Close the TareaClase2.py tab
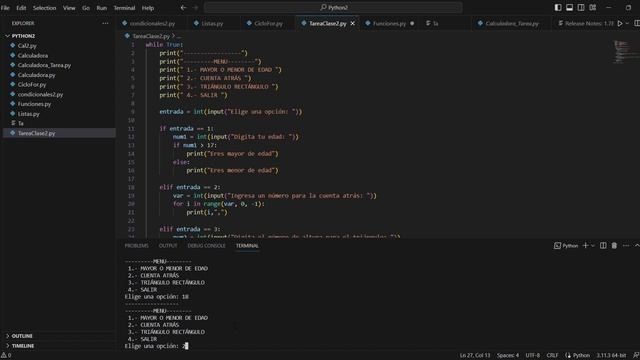The image size is (640, 360). click(353, 24)
